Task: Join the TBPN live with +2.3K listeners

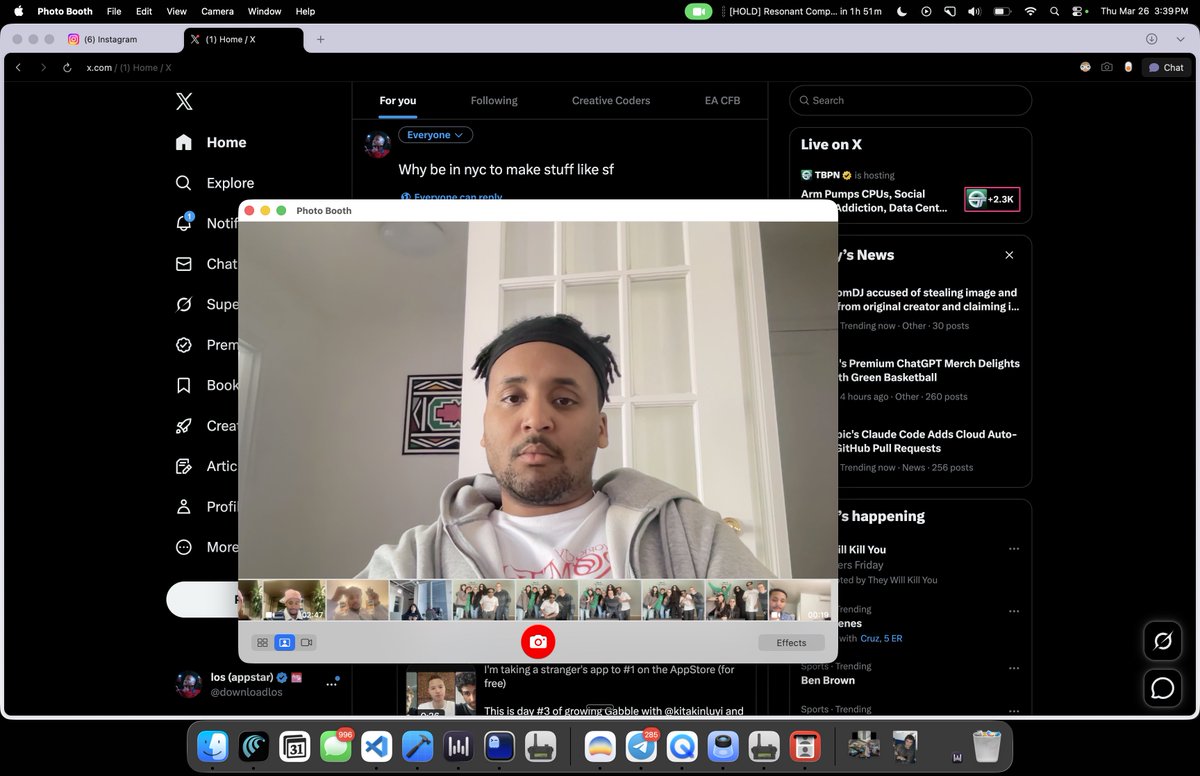Action: [992, 199]
